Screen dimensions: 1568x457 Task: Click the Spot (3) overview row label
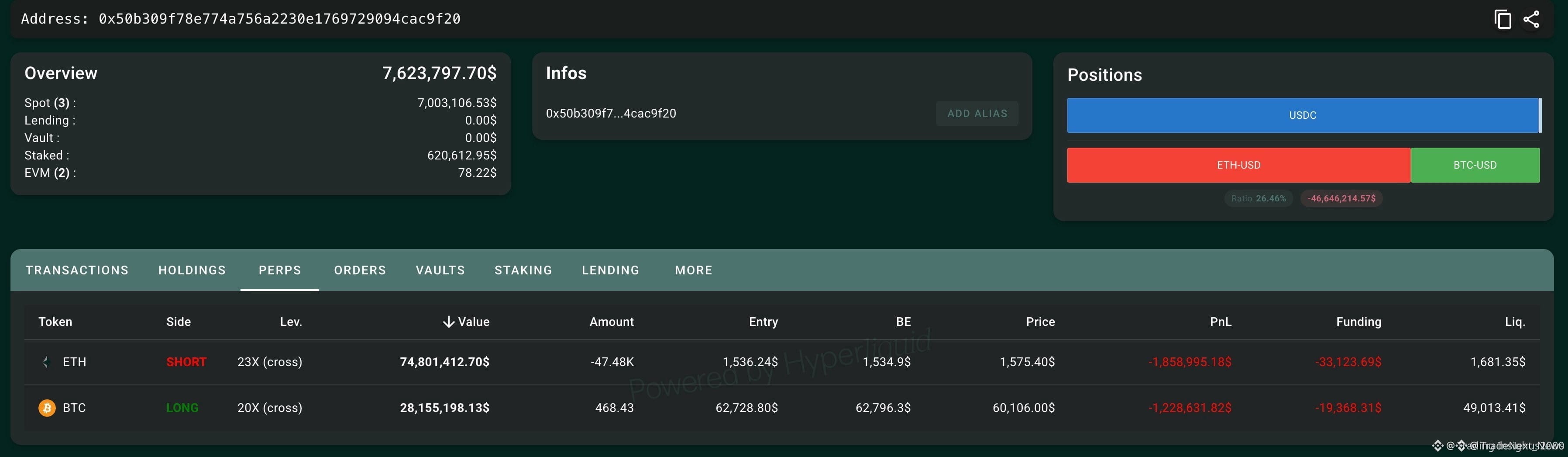tap(50, 103)
